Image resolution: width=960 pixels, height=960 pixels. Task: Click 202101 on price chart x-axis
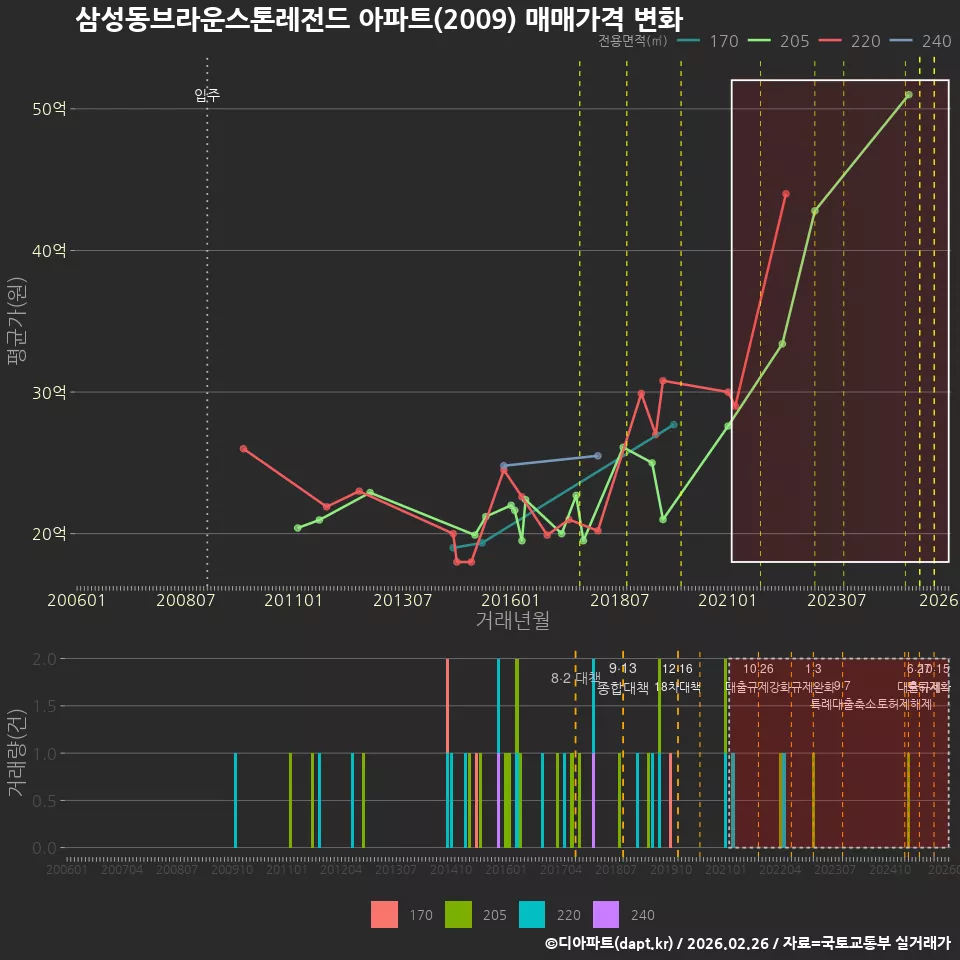click(727, 600)
